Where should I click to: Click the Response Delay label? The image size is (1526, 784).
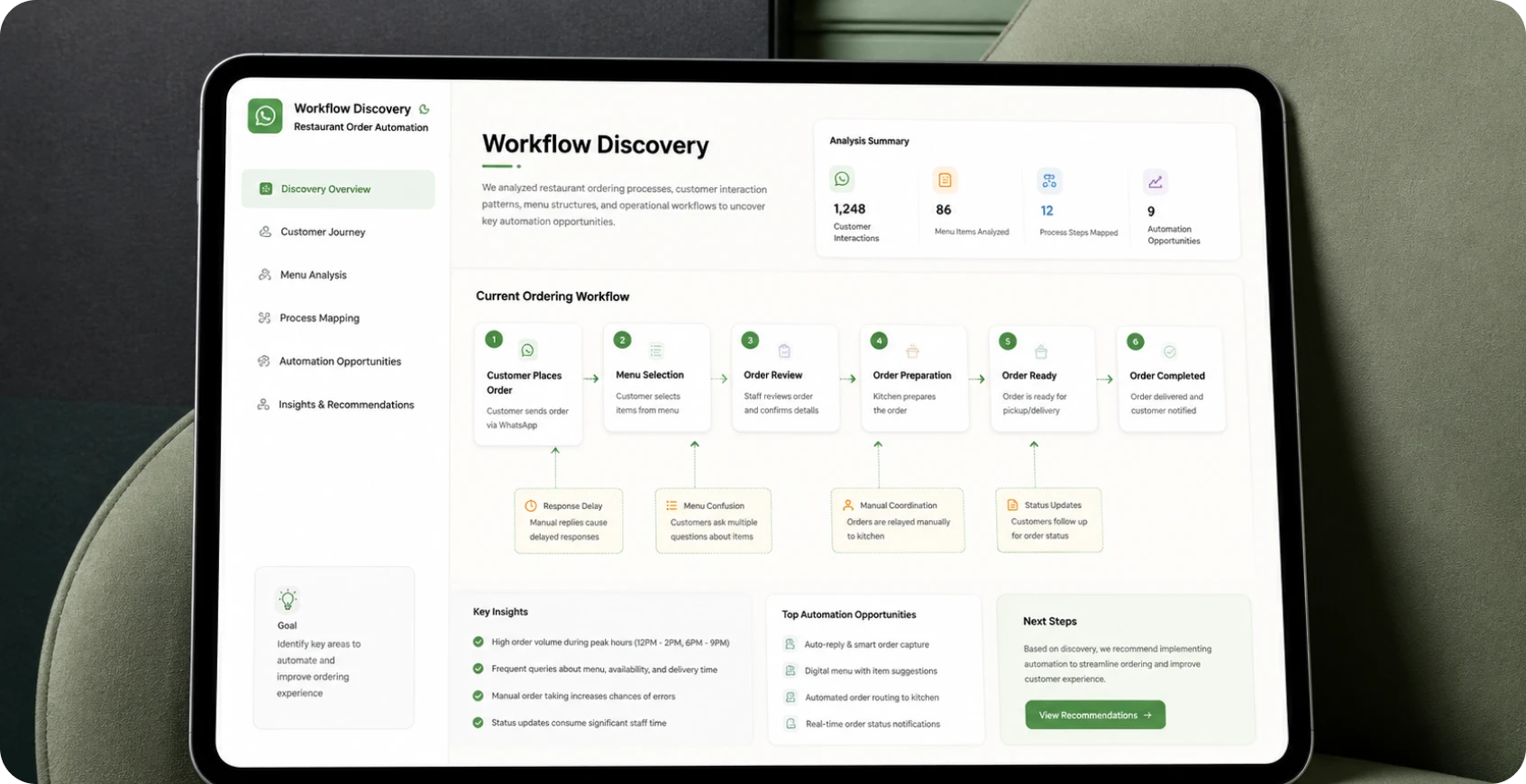pyautogui.click(x=572, y=506)
